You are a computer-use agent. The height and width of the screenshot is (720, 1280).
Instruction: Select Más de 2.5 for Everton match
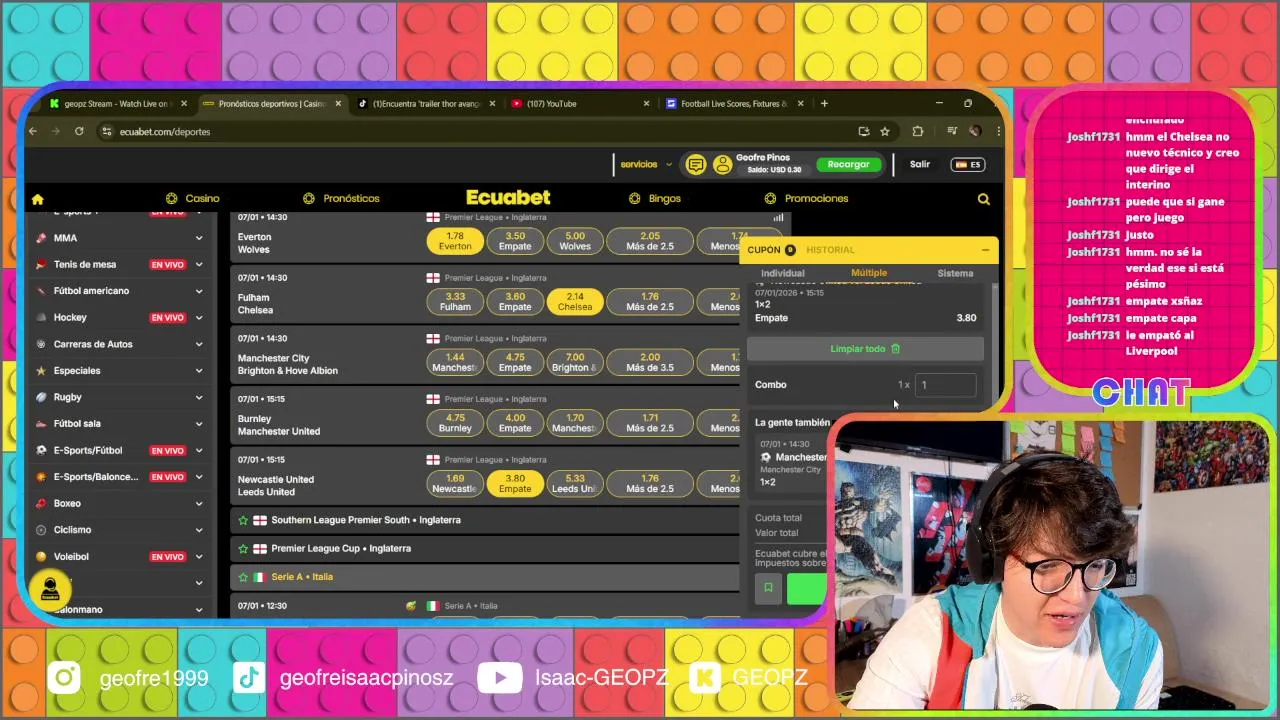(x=650, y=241)
